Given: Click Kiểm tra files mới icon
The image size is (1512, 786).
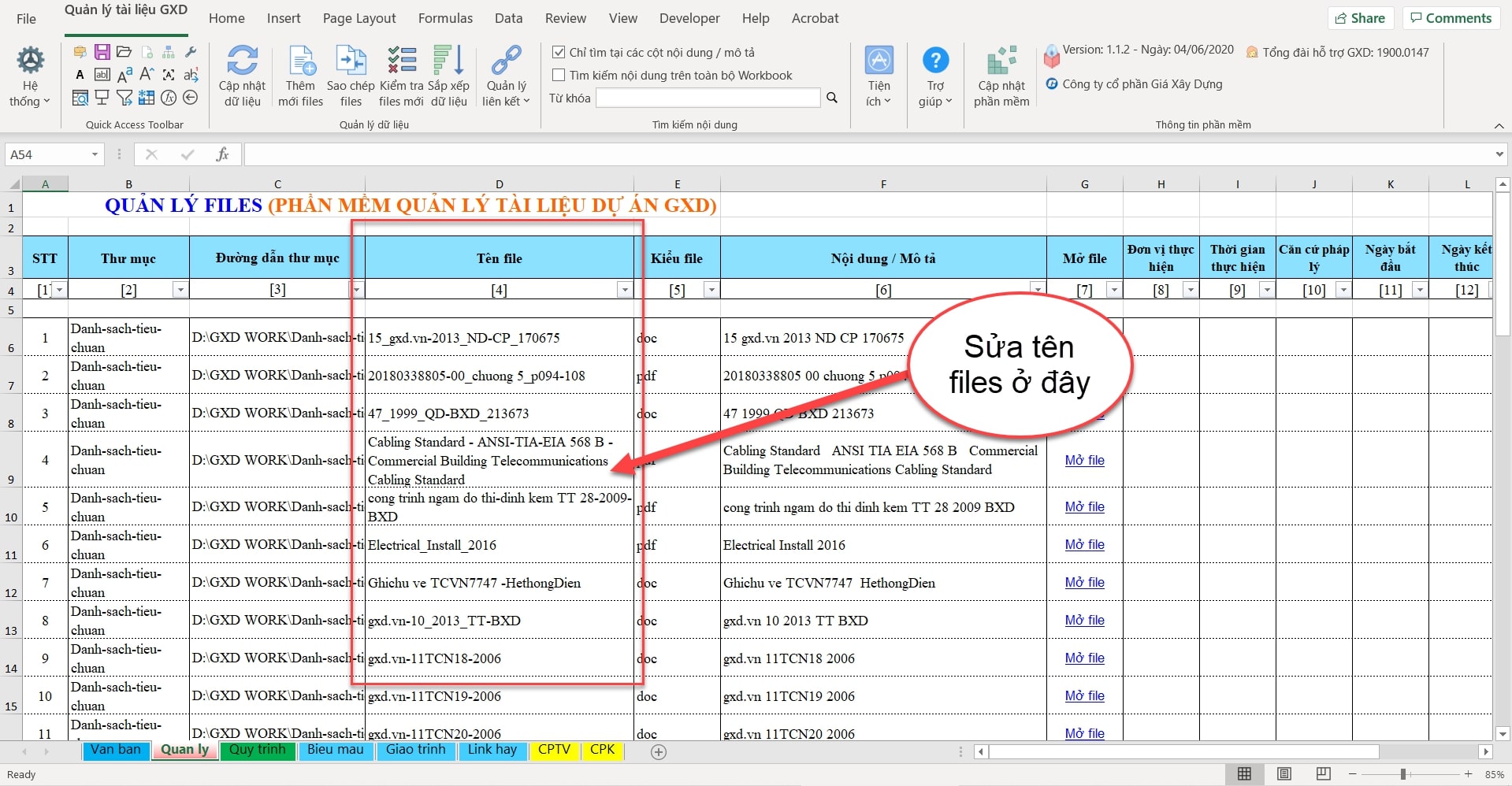Looking at the screenshot, I should pos(401,61).
